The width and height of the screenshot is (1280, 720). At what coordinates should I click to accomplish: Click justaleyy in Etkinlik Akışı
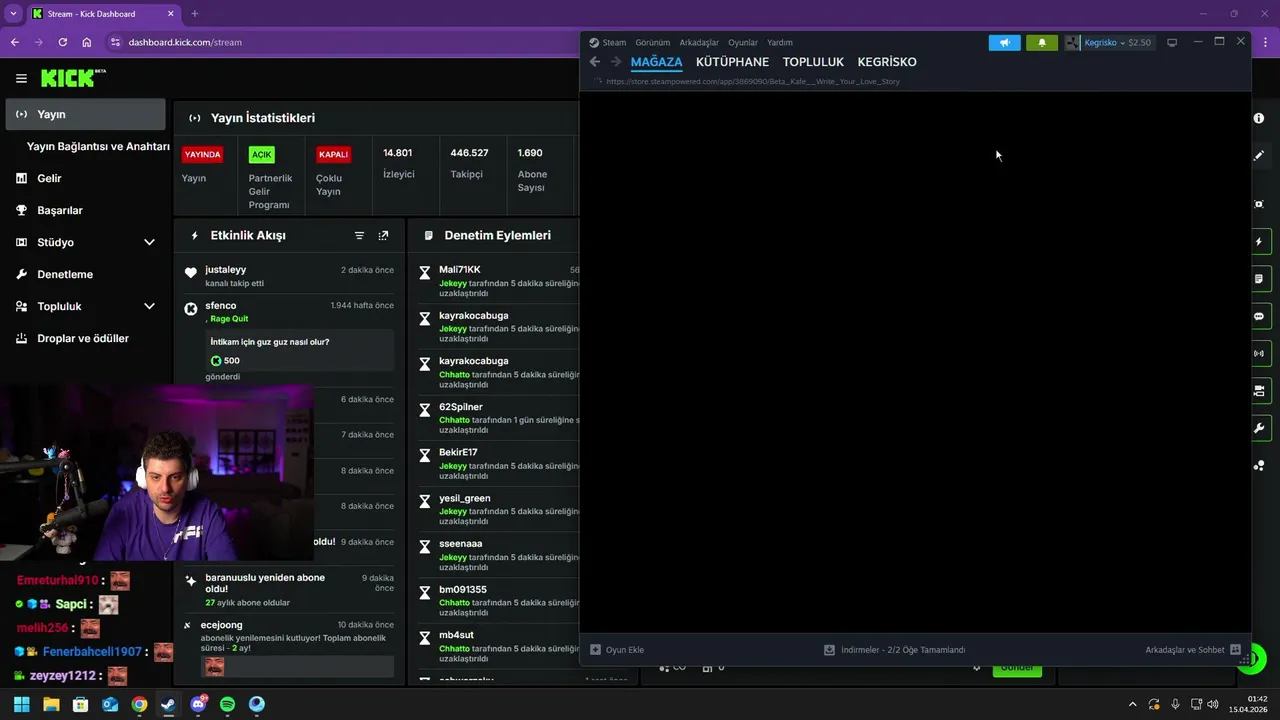[x=225, y=270]
